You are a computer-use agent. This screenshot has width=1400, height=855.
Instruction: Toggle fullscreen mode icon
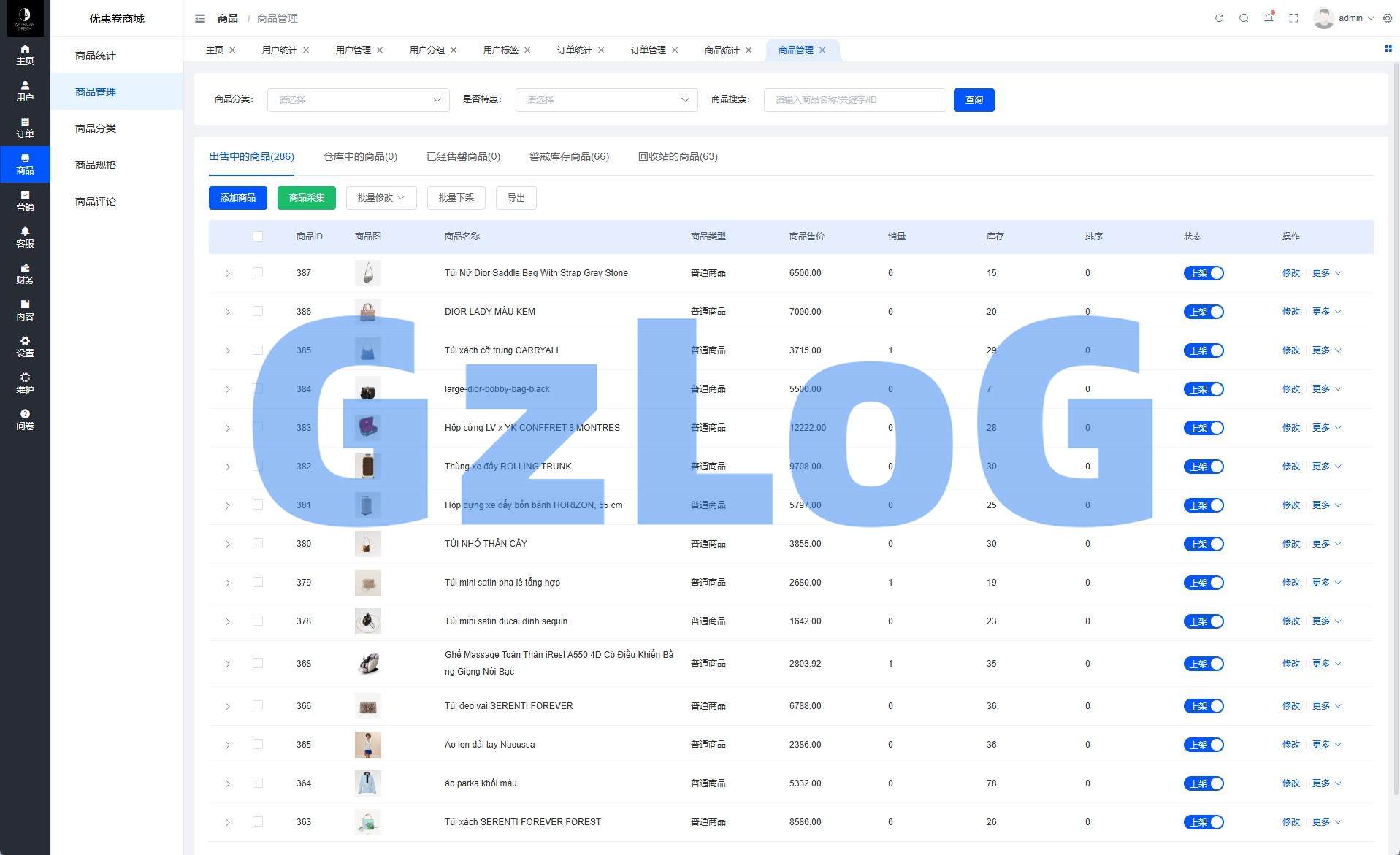point(1293,18)
